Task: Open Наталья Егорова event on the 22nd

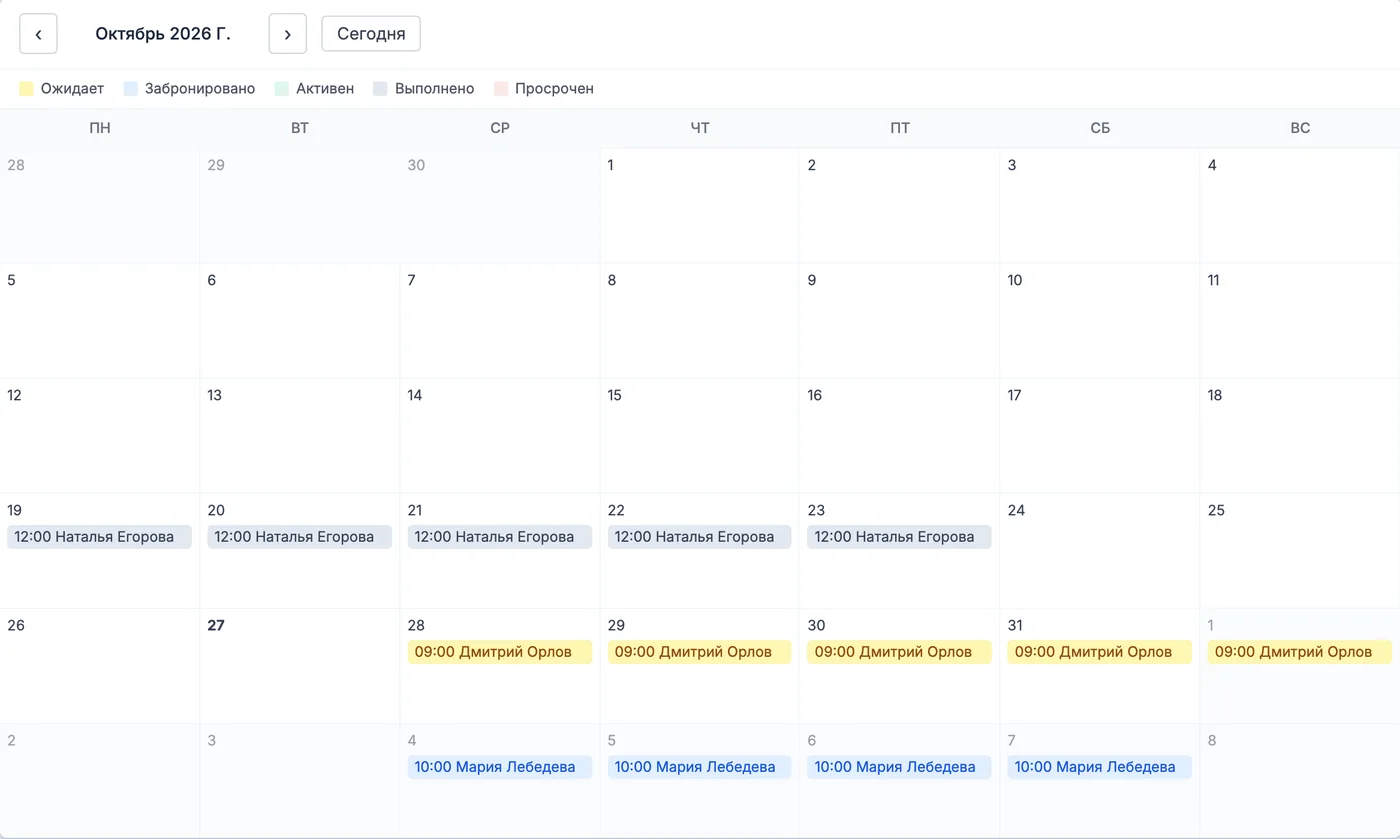Action: [699, 537]
